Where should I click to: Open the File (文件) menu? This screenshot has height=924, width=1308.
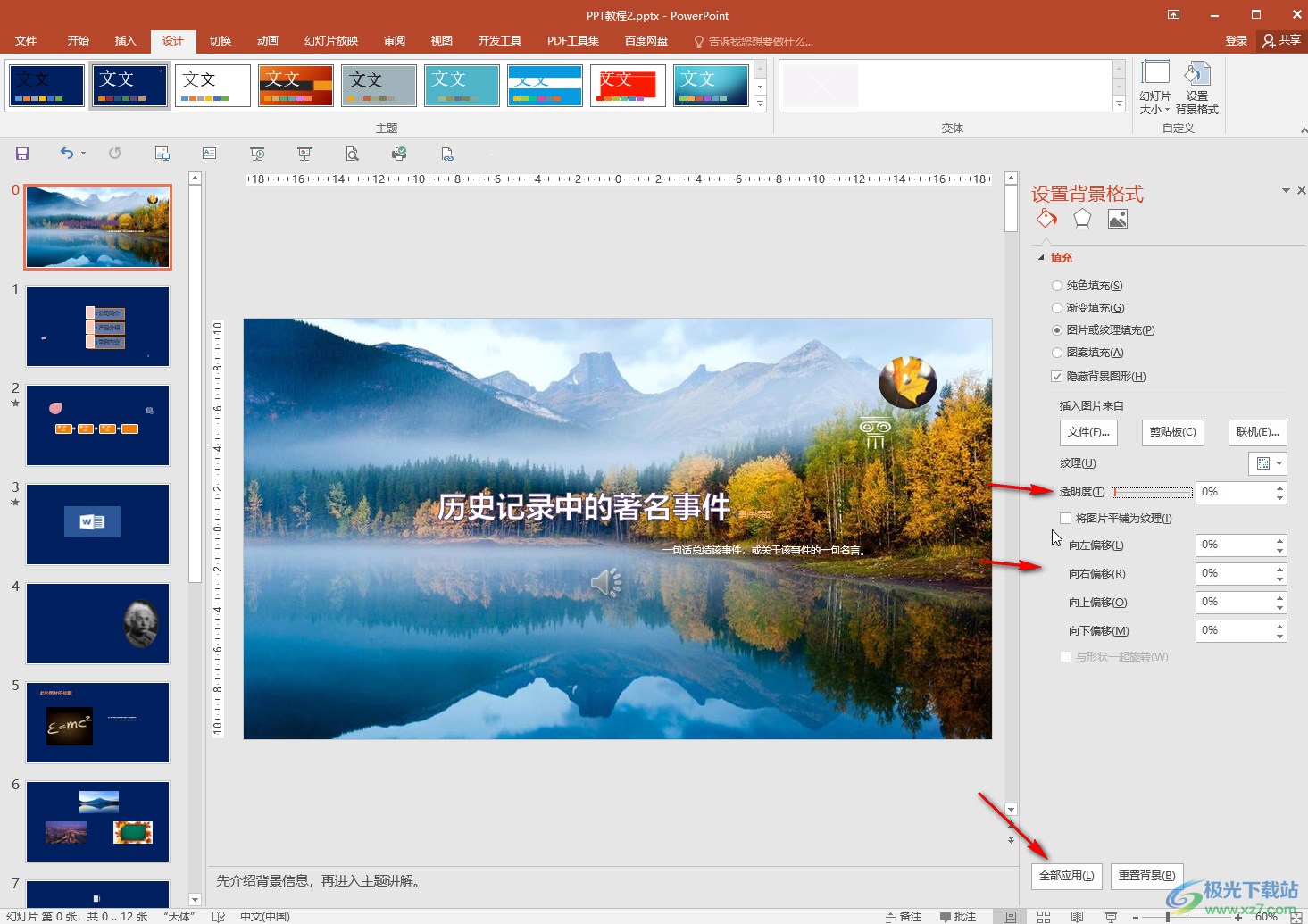(26, 41)
